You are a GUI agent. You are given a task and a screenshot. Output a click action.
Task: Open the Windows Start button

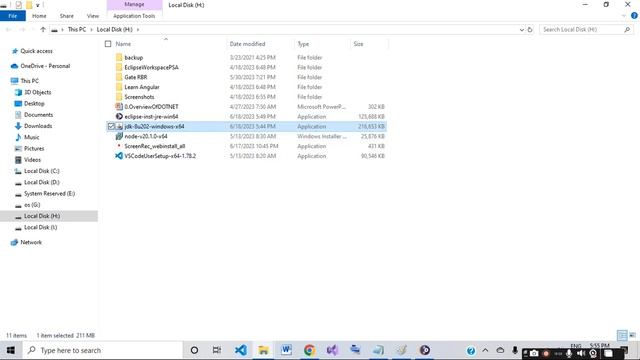(x=11, y=350)
